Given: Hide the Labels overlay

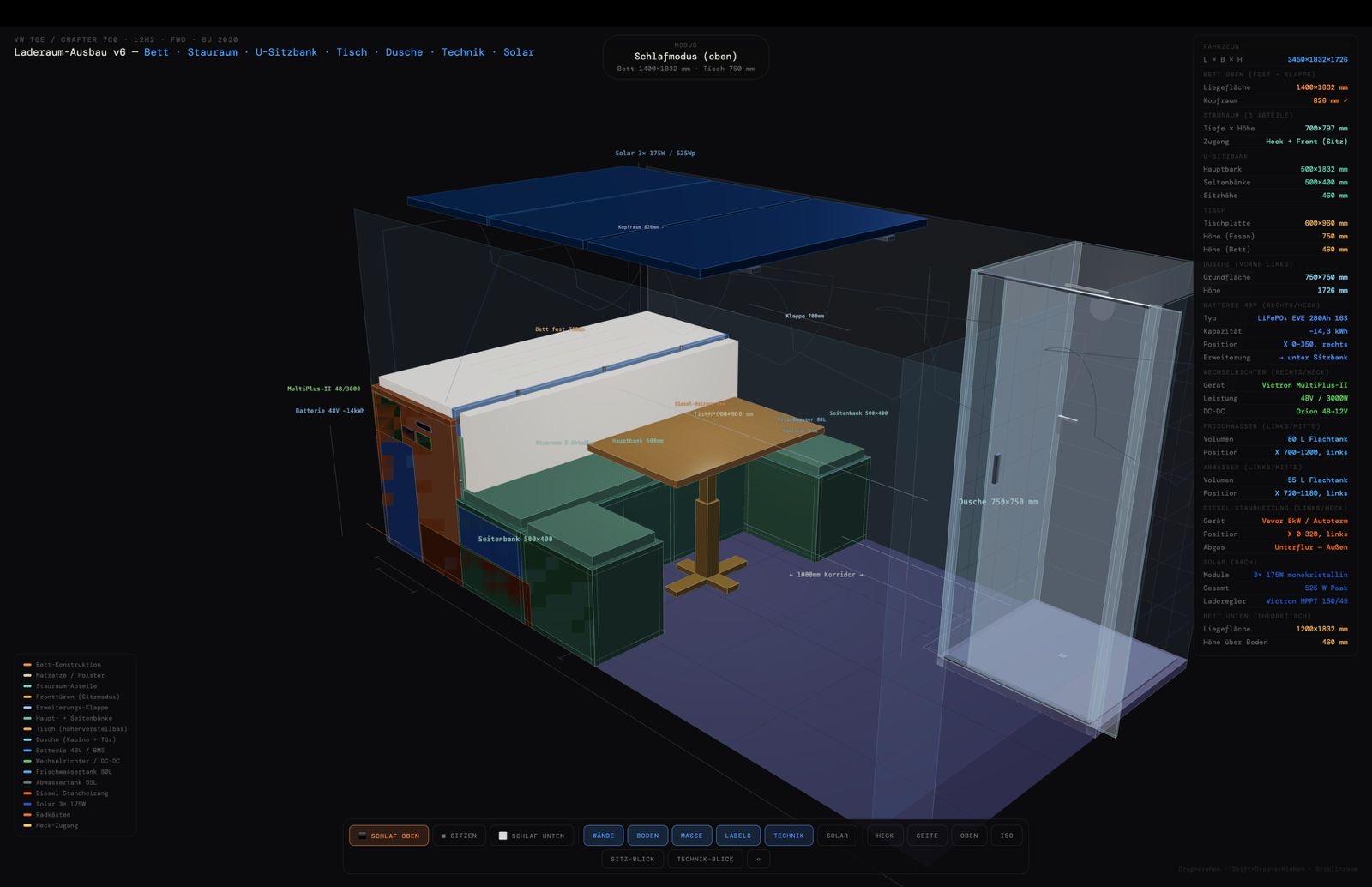Looking at the screenshot, I should [x=737, y=836].
